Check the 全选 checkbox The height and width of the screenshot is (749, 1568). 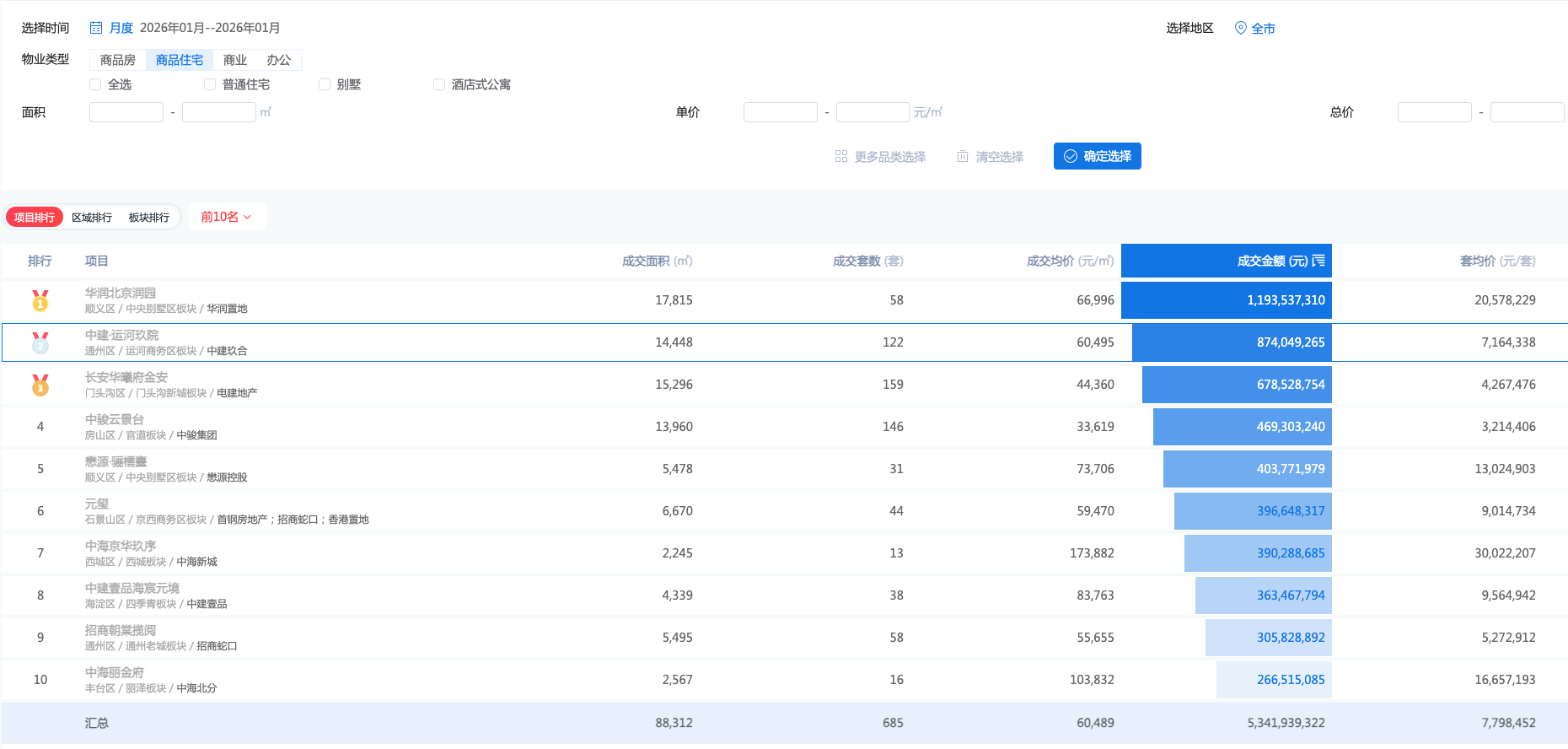pos(95,84)
